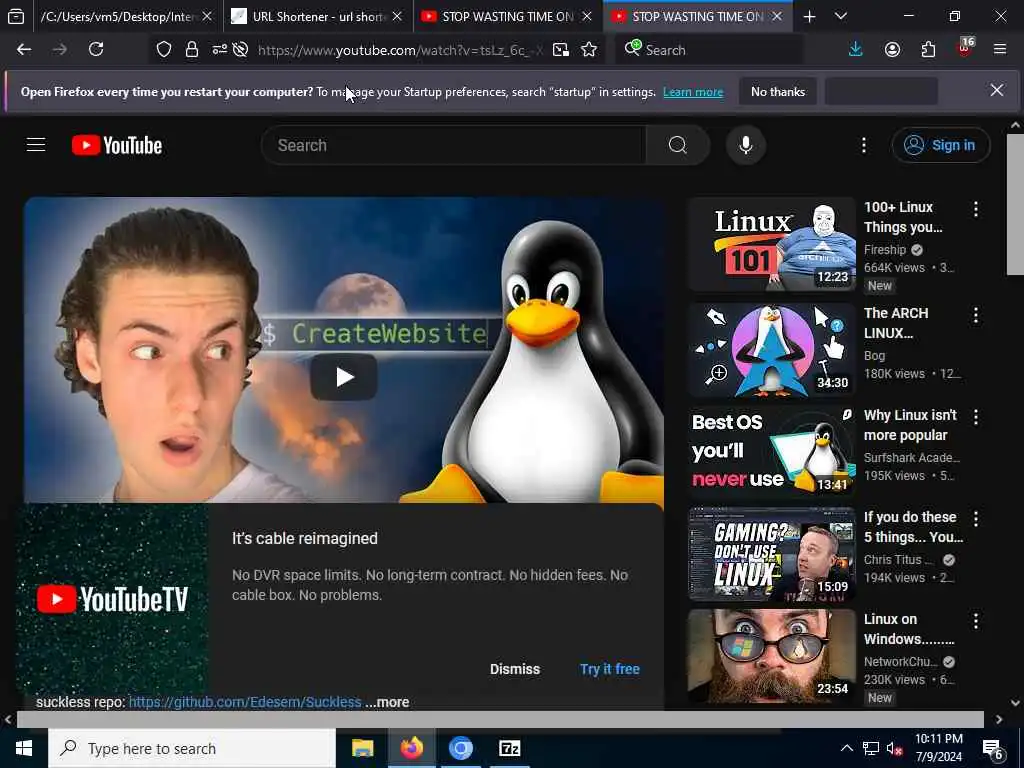This screenshot has height=768, width=1024.
Task: Open the 7-Zip app in the taskbar
Action: [x=509, y=748]
